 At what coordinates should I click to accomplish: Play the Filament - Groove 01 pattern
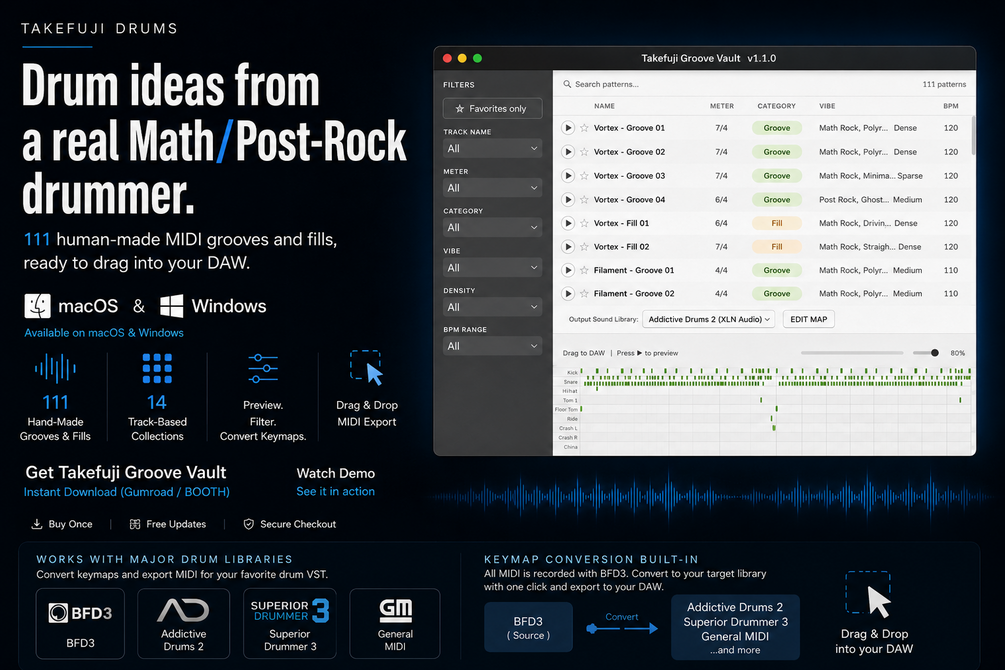[567, 271]
